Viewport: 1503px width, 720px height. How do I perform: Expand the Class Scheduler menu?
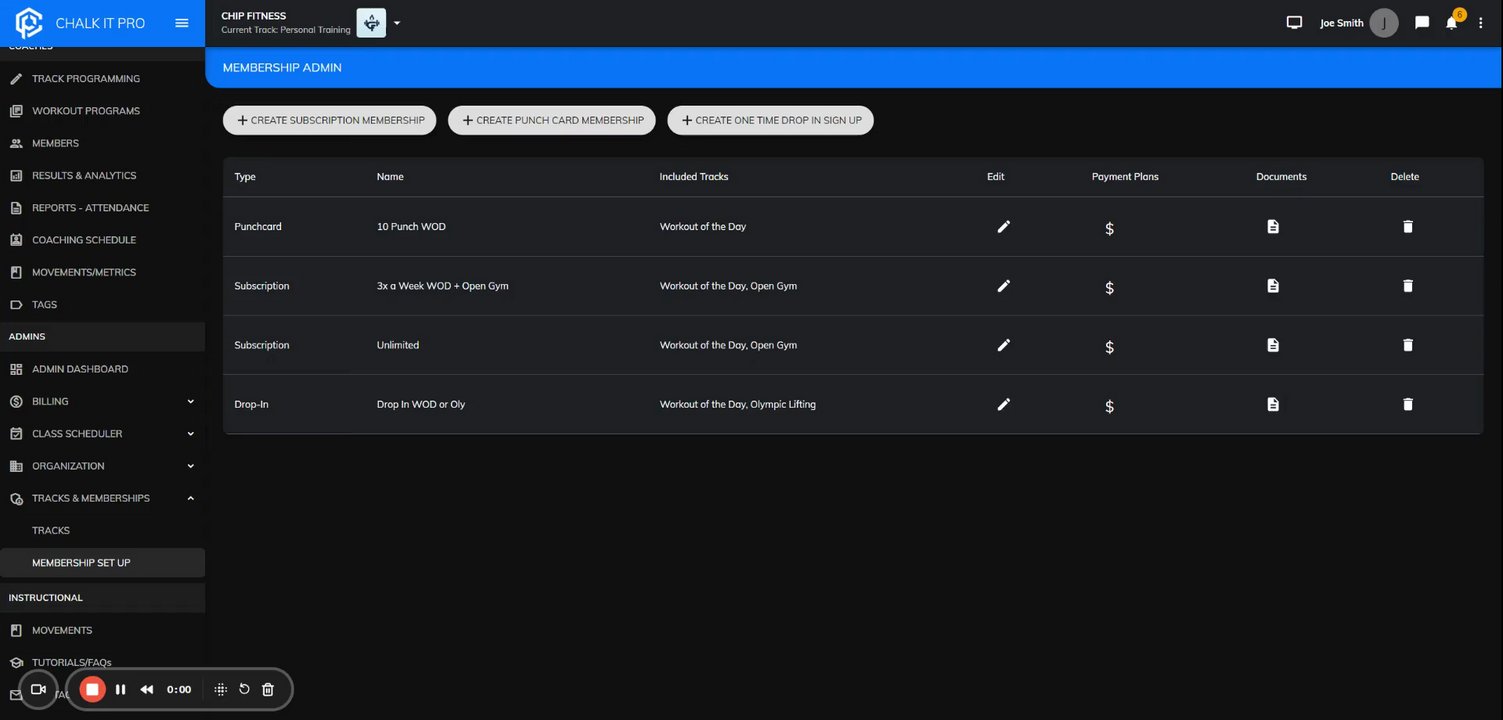[190, 434]
